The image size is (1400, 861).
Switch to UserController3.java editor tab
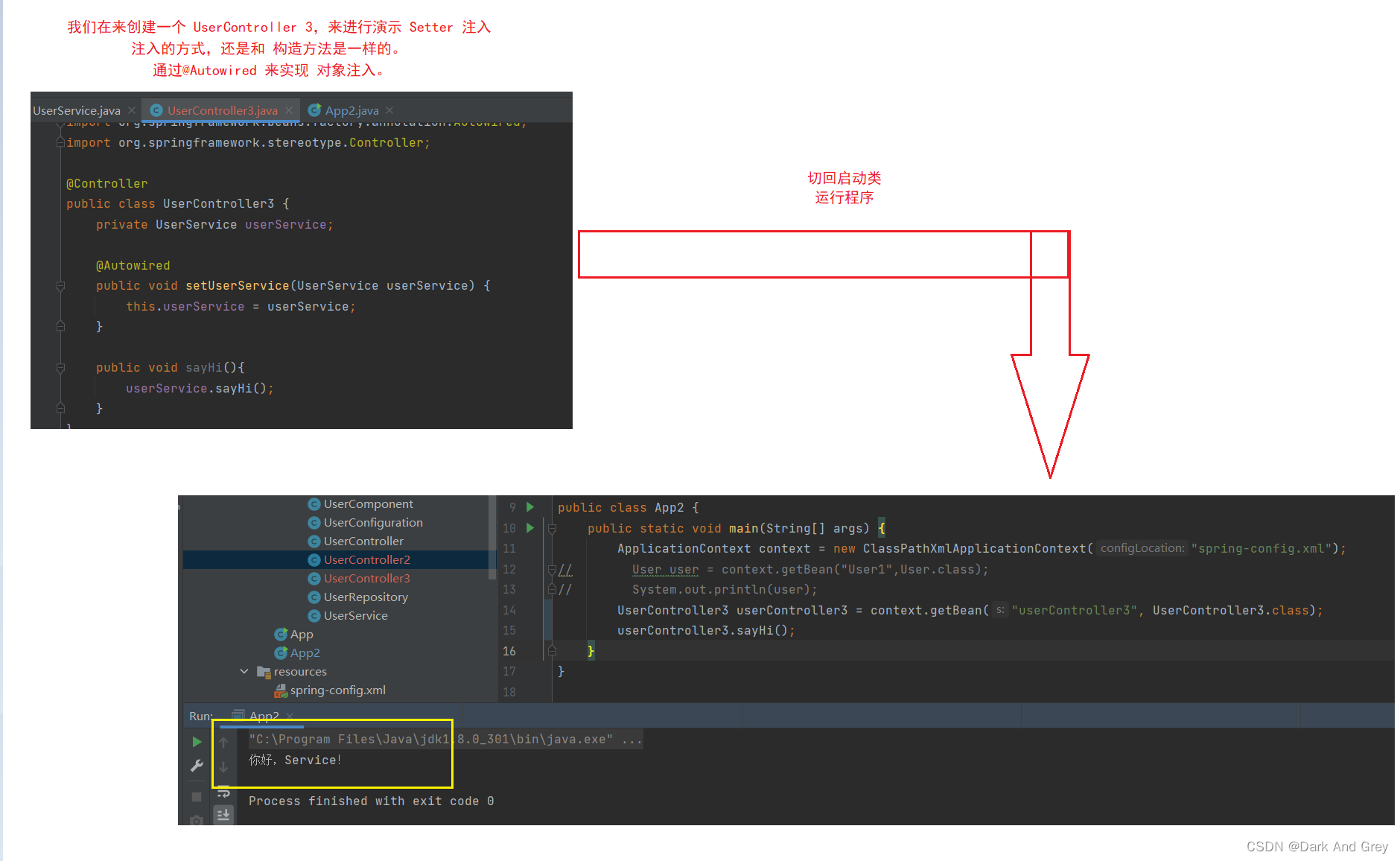pos(223,110)
